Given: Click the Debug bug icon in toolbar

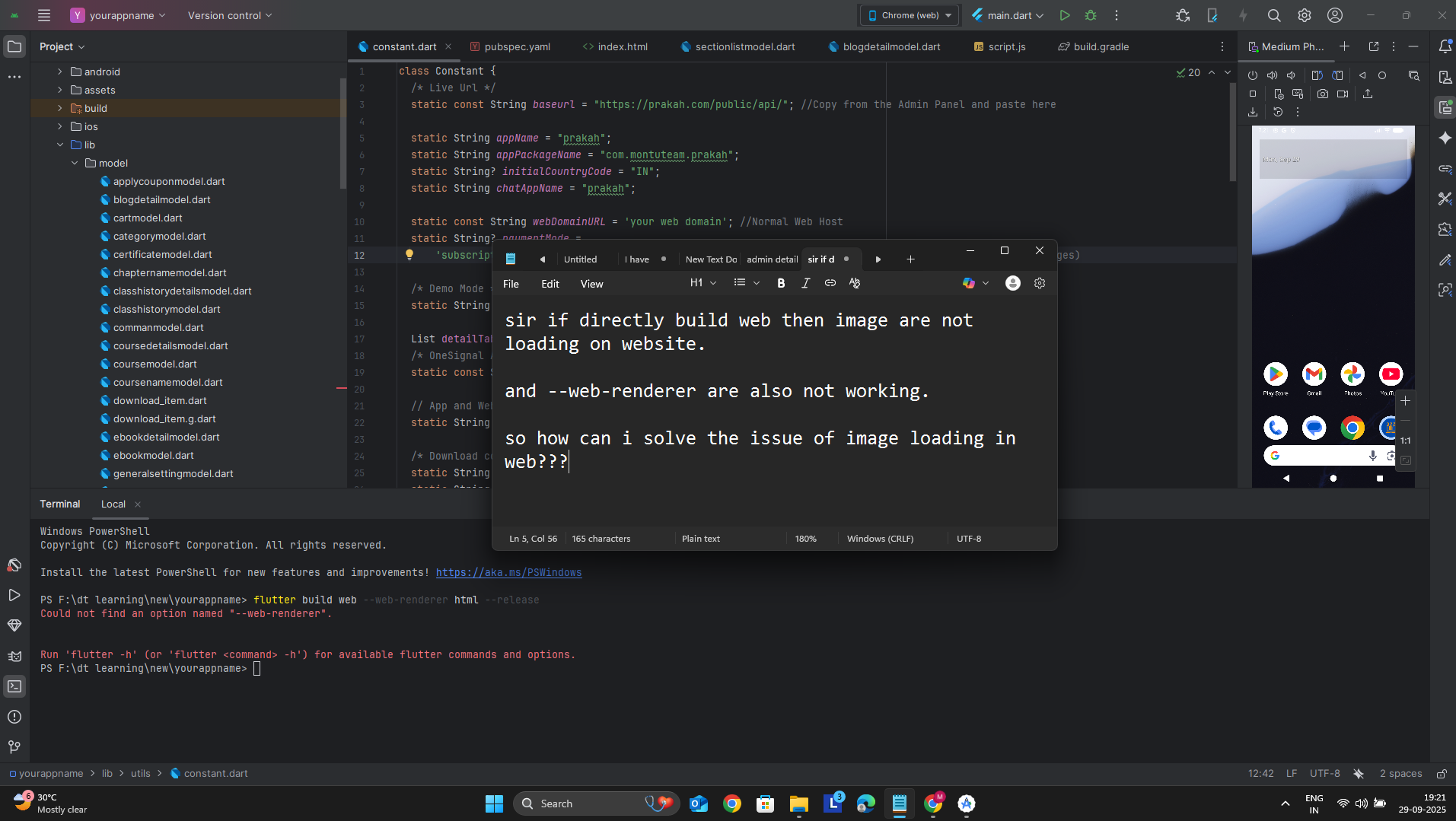Looking at the screenshot, I should tap(1091, 15).
